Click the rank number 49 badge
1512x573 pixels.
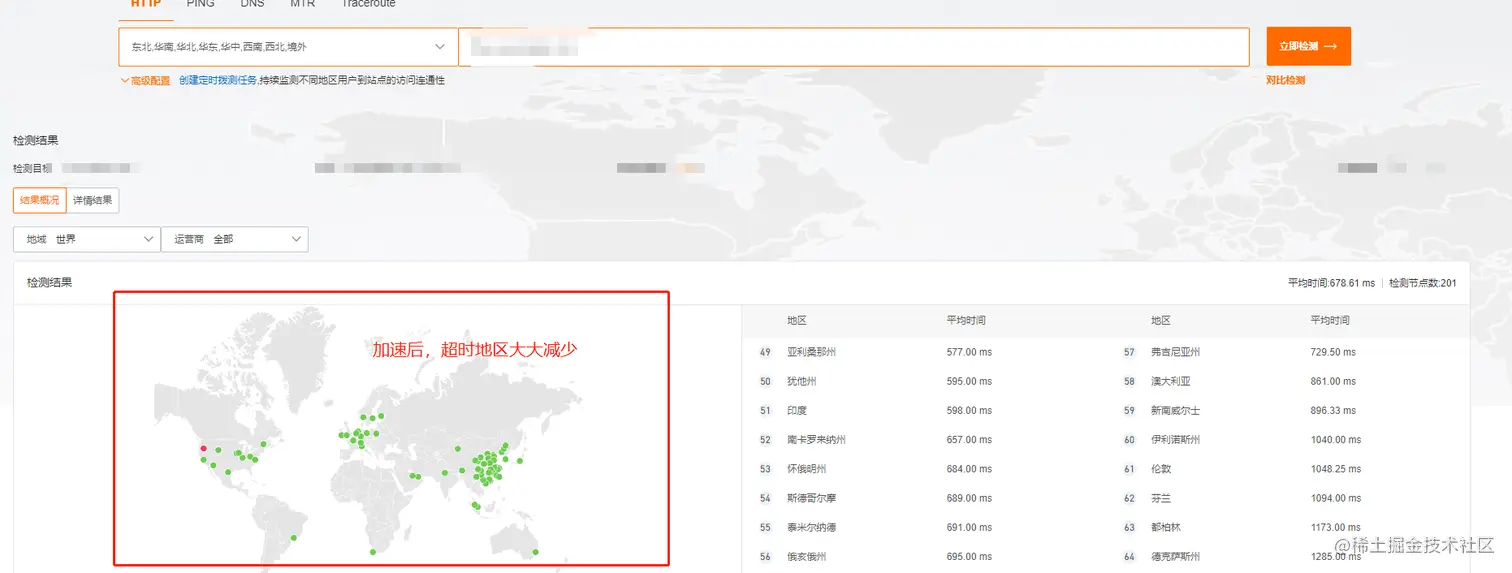766,352
